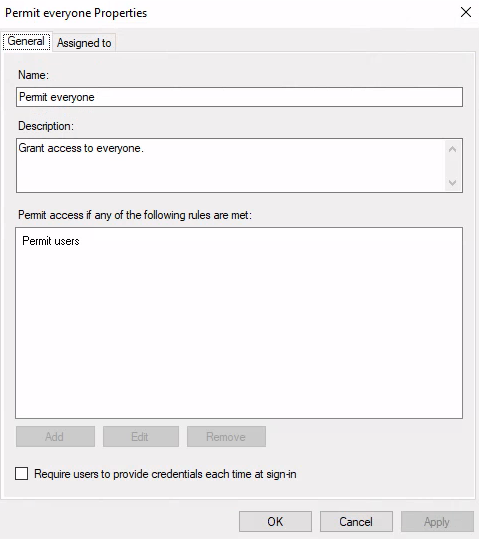Click the Permit access rules heading label
The height and width of the screenshot is (539, 479).
[135, 215]
